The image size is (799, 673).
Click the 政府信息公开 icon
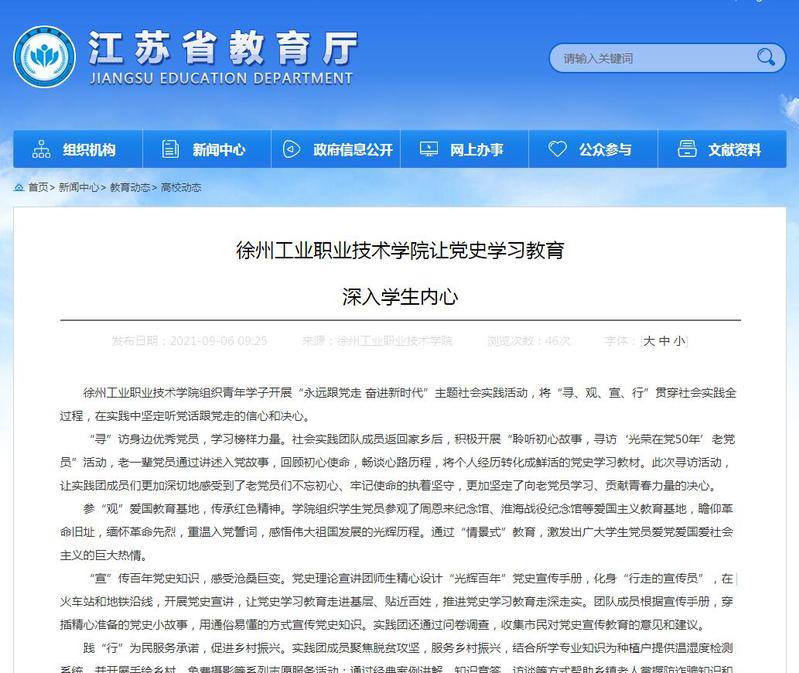[x=291, y=150]
